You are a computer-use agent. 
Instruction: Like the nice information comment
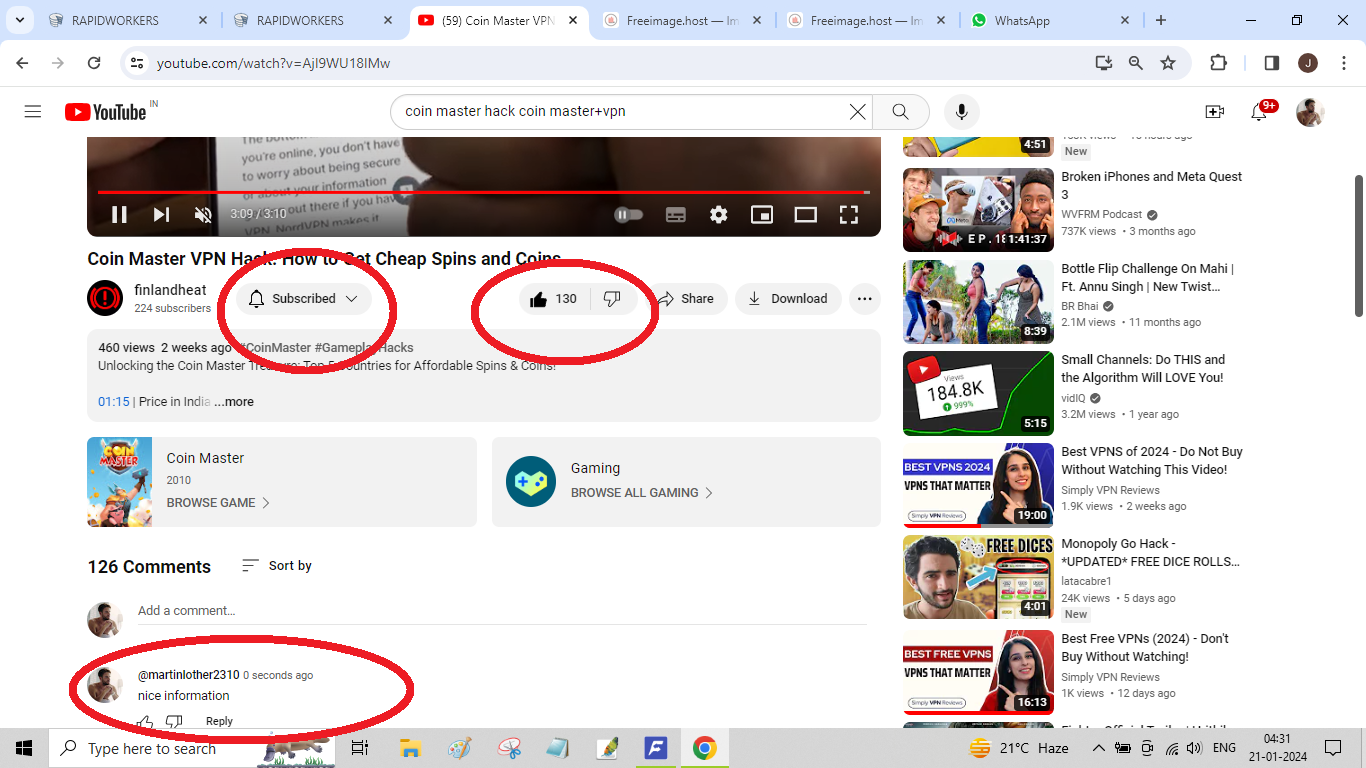(x=146, y=721)
